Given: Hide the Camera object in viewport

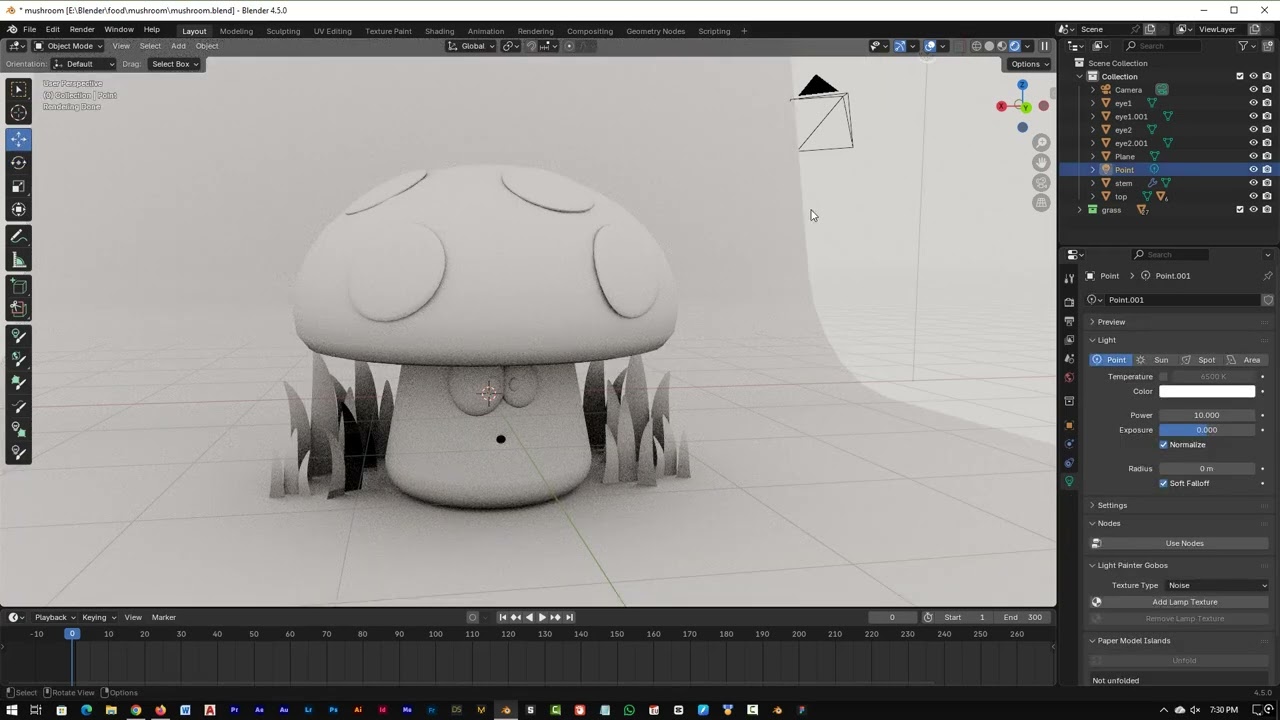Looking at the screenshot, I should [x=1253, y=90].
